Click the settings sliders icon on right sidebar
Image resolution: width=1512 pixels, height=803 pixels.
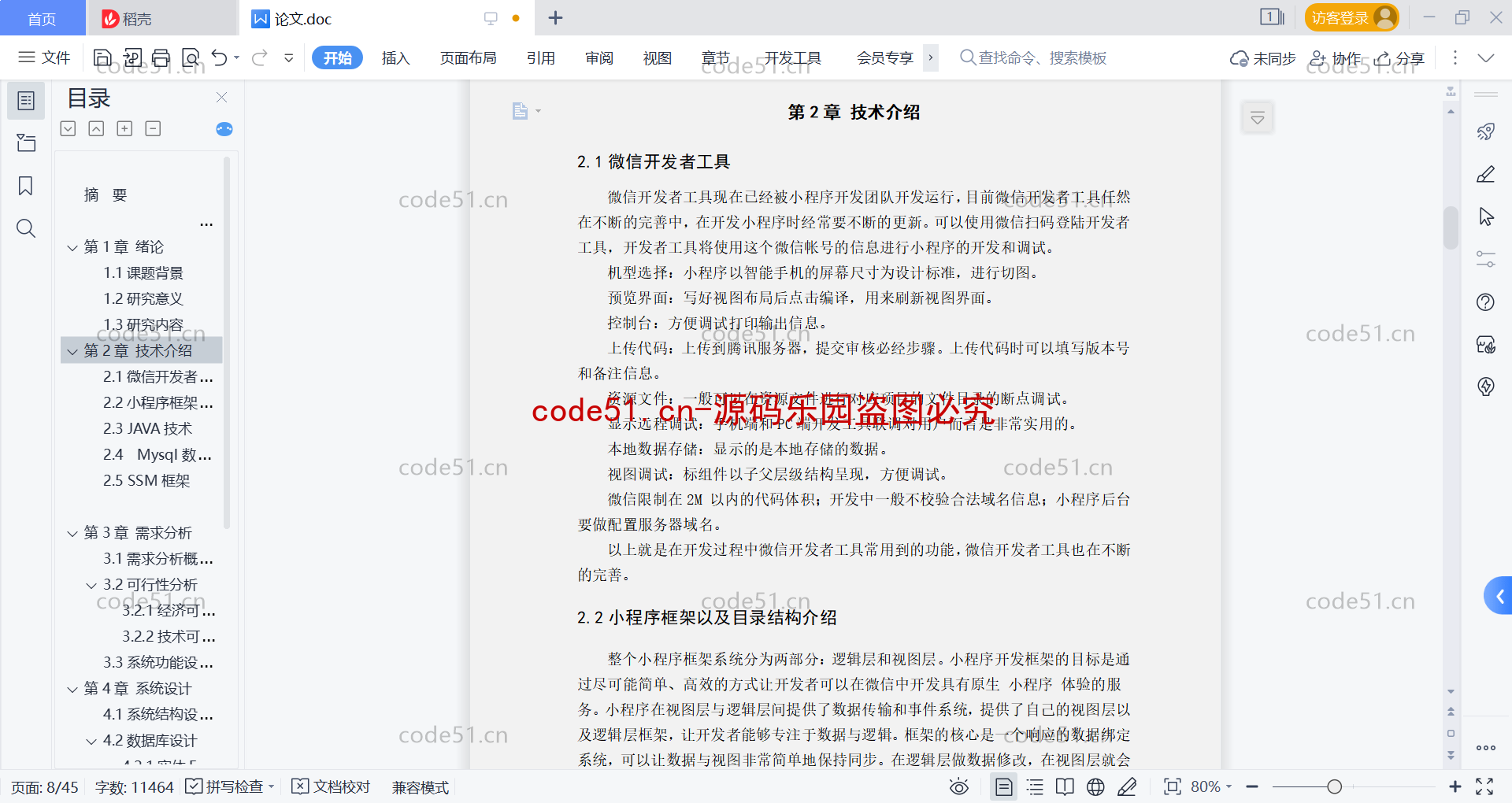(1486, 259)
